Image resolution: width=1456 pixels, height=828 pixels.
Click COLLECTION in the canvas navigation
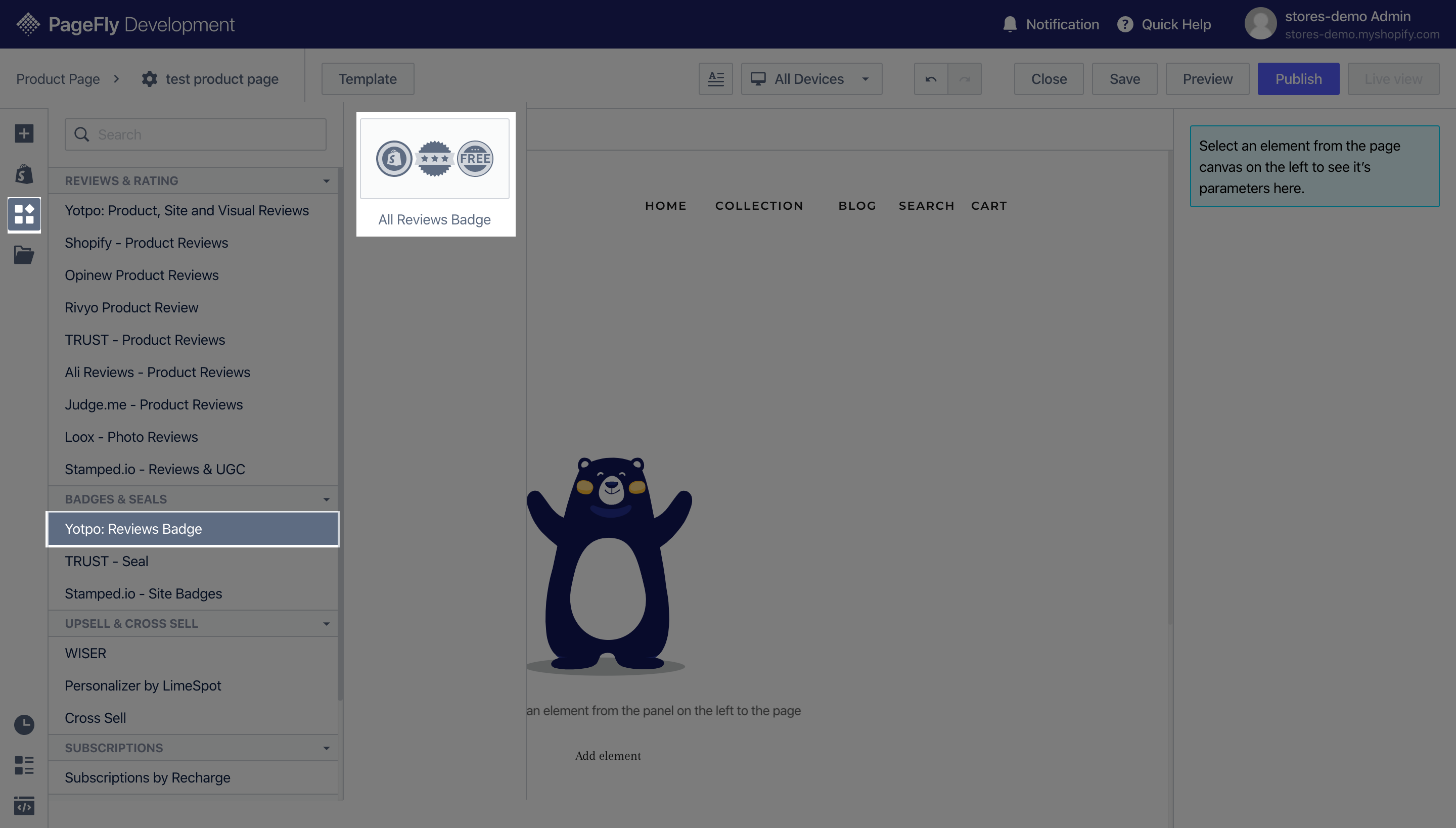click(x=759, y=206)
